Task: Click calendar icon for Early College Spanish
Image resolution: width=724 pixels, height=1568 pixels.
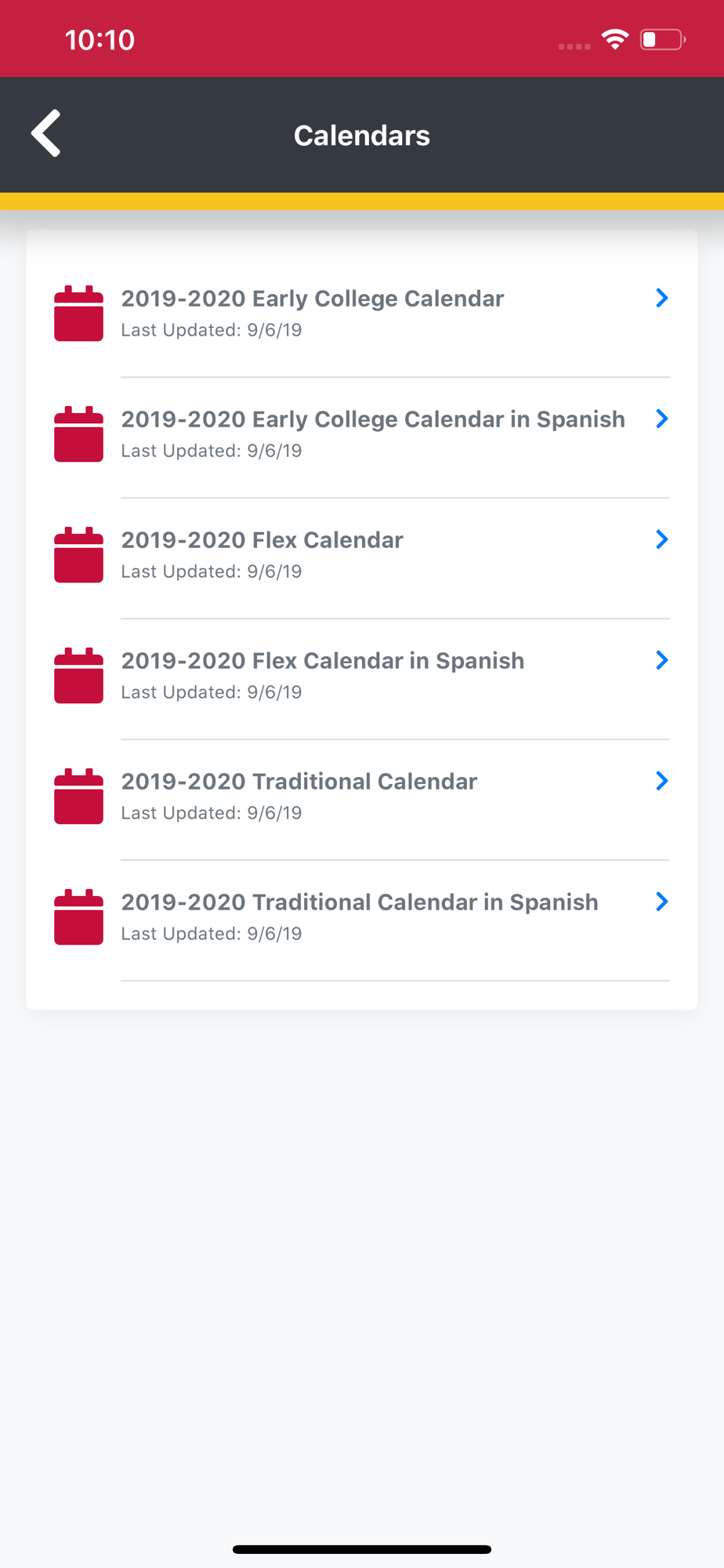Action: click(x=78, y=434)
